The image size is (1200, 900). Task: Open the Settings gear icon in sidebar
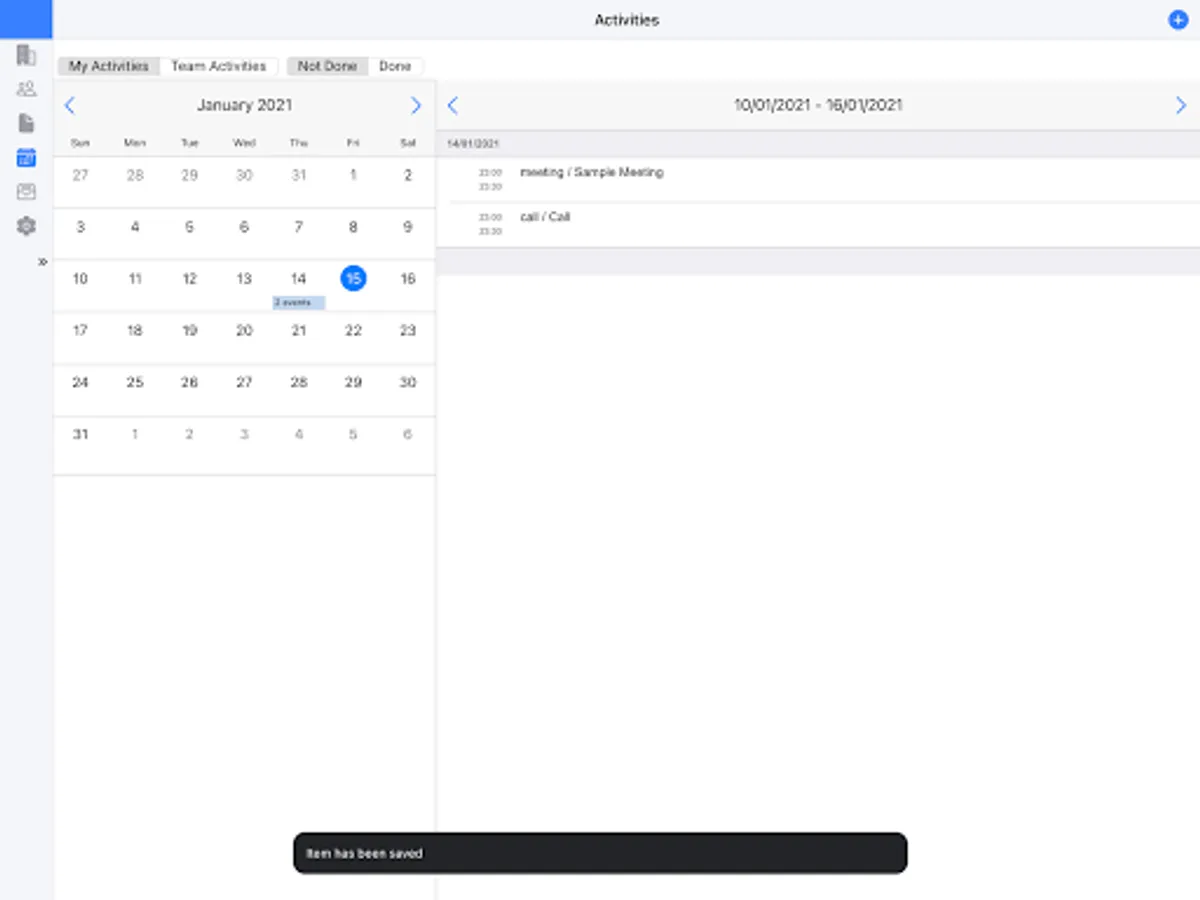26,226
